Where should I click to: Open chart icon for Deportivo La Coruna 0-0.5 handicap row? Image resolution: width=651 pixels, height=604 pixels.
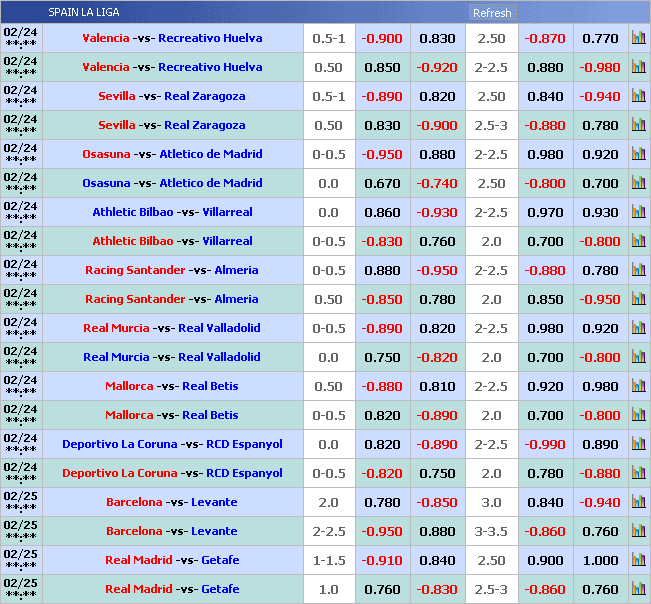[x=638, y=473]
